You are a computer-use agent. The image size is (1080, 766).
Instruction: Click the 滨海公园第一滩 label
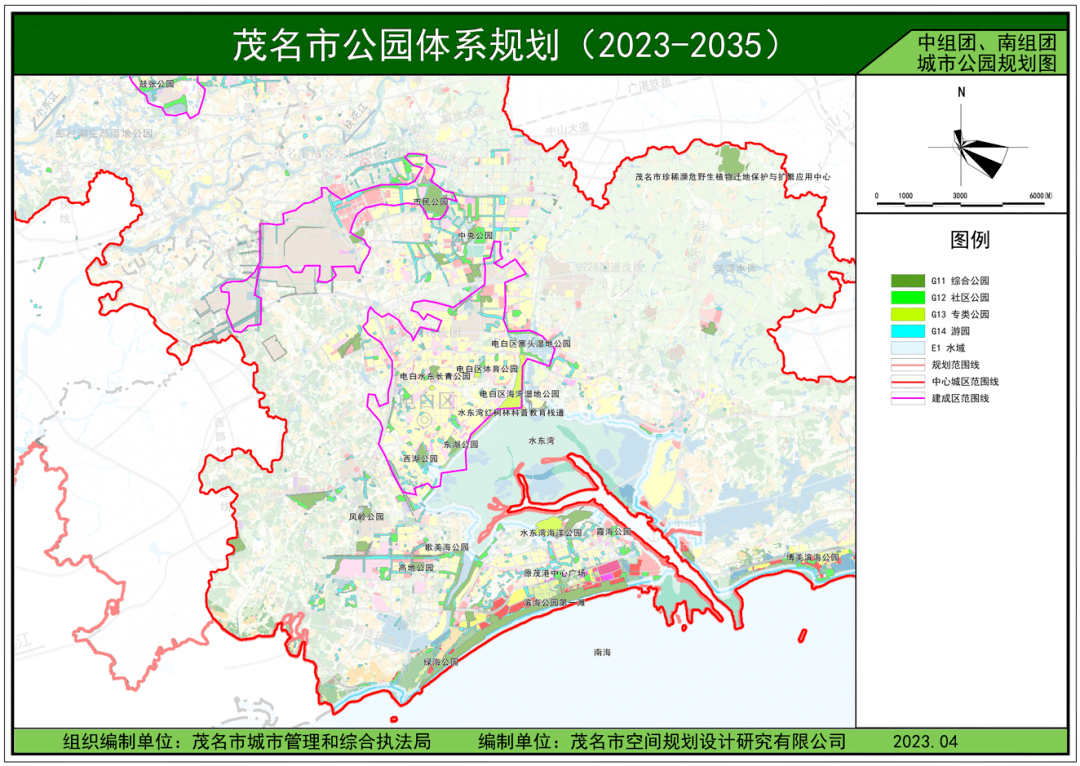point(554,603)
